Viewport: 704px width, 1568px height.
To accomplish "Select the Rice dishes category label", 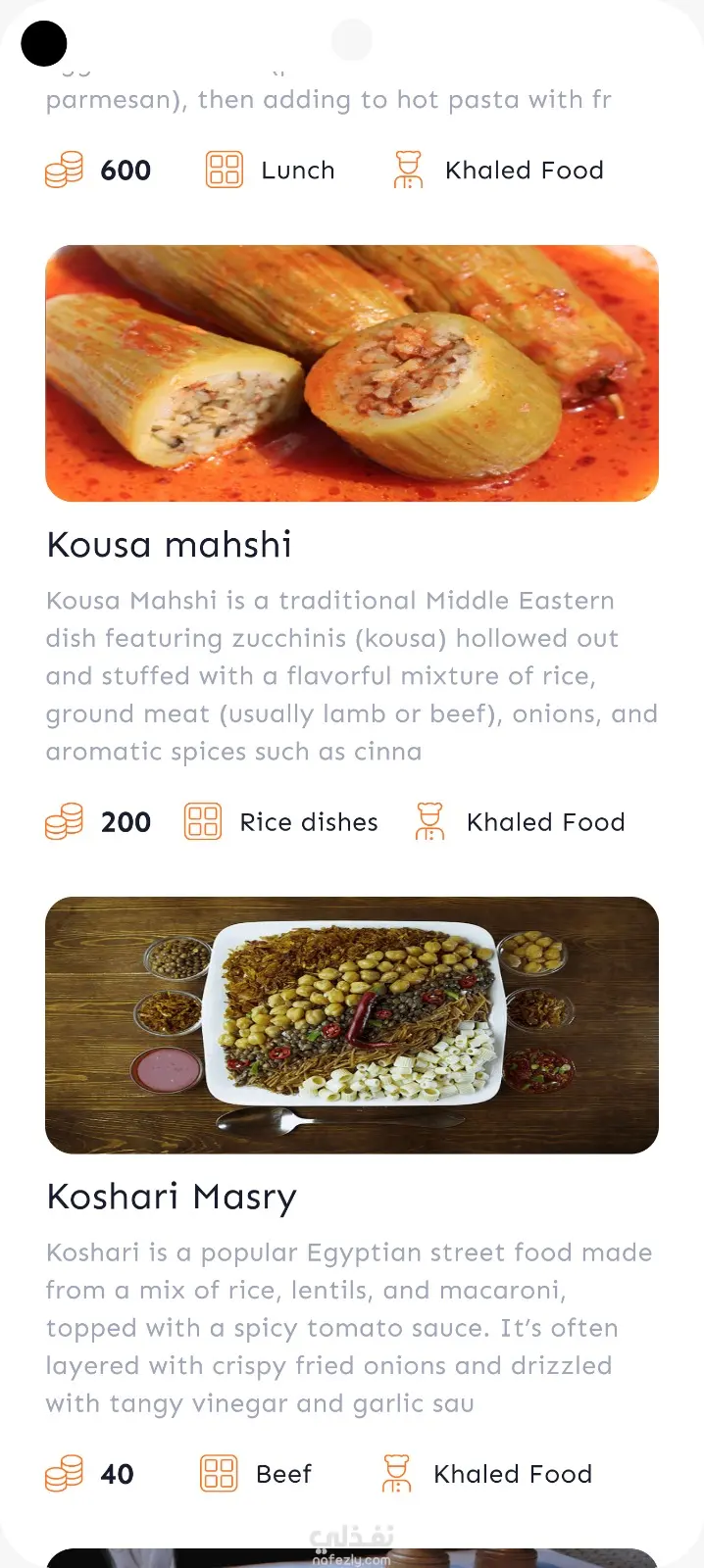I will (x=309, y=822).
